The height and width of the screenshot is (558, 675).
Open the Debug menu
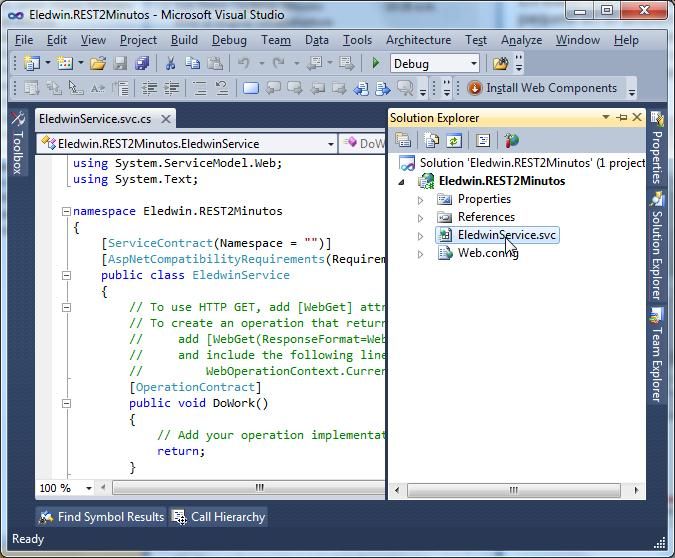(x=229, y=40)
